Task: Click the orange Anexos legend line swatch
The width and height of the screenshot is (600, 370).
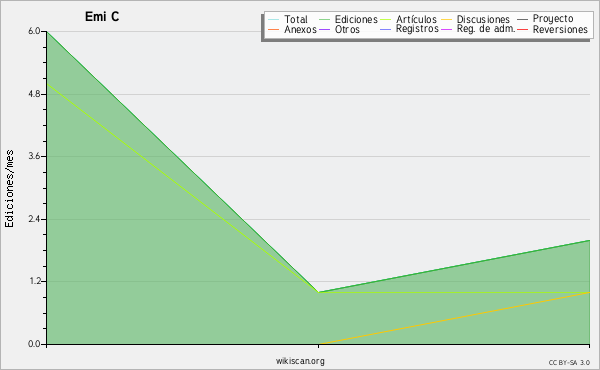Action: (x=274, y=29)
